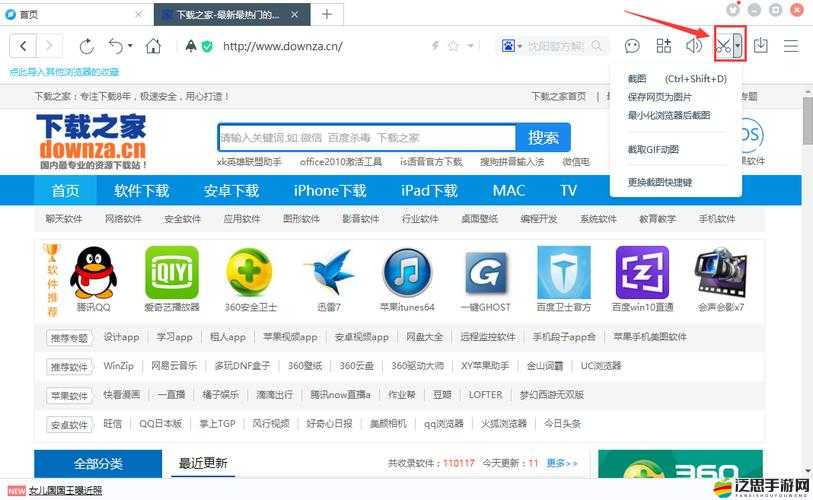Click the Baidu paw search engine icon
The width and height of the screenshot is (813, 500).
[x=508, y=46]
